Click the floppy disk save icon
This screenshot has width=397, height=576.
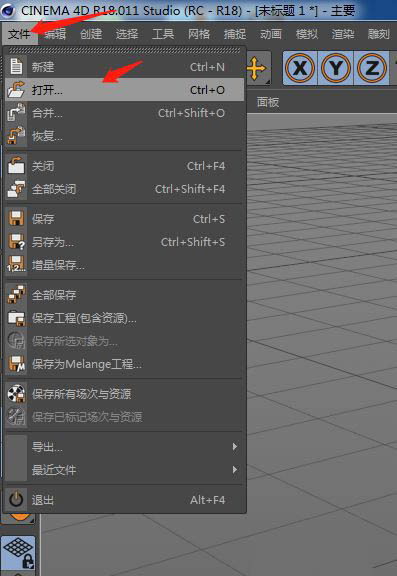click(x=16, y=219)
